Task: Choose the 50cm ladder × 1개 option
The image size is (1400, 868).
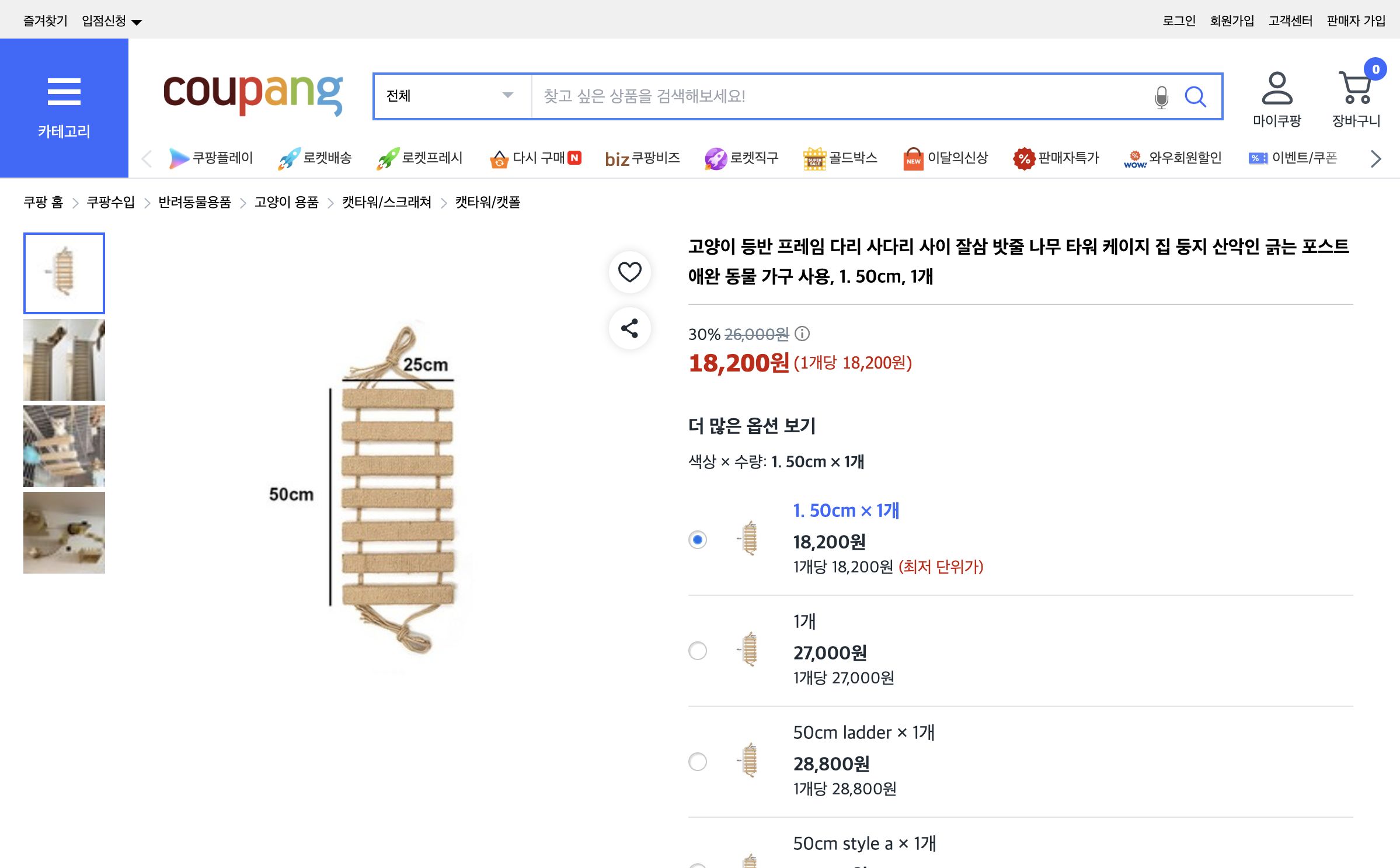Action: 697,762
